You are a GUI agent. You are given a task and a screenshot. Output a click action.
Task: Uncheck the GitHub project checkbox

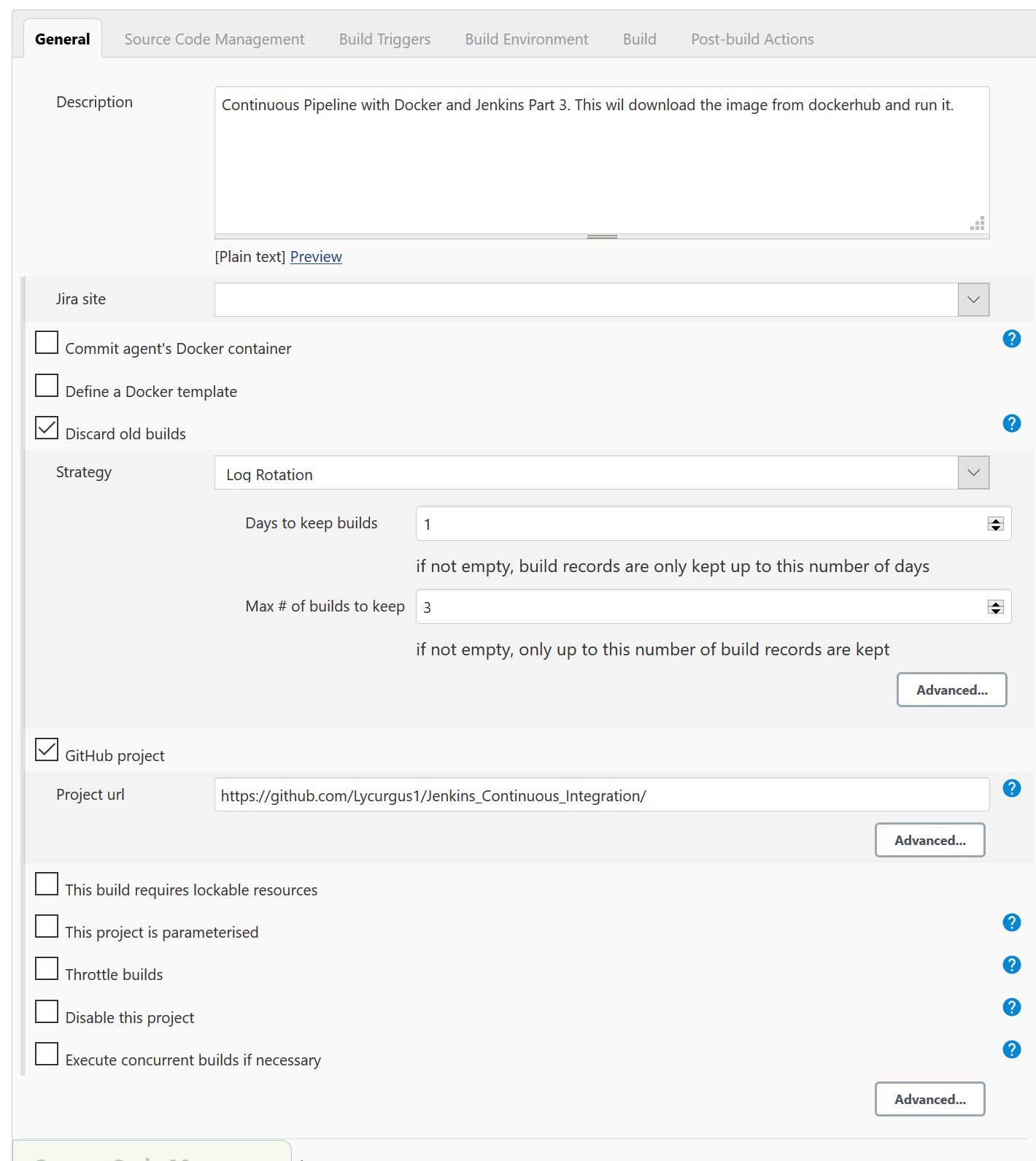tap(47, 749)
